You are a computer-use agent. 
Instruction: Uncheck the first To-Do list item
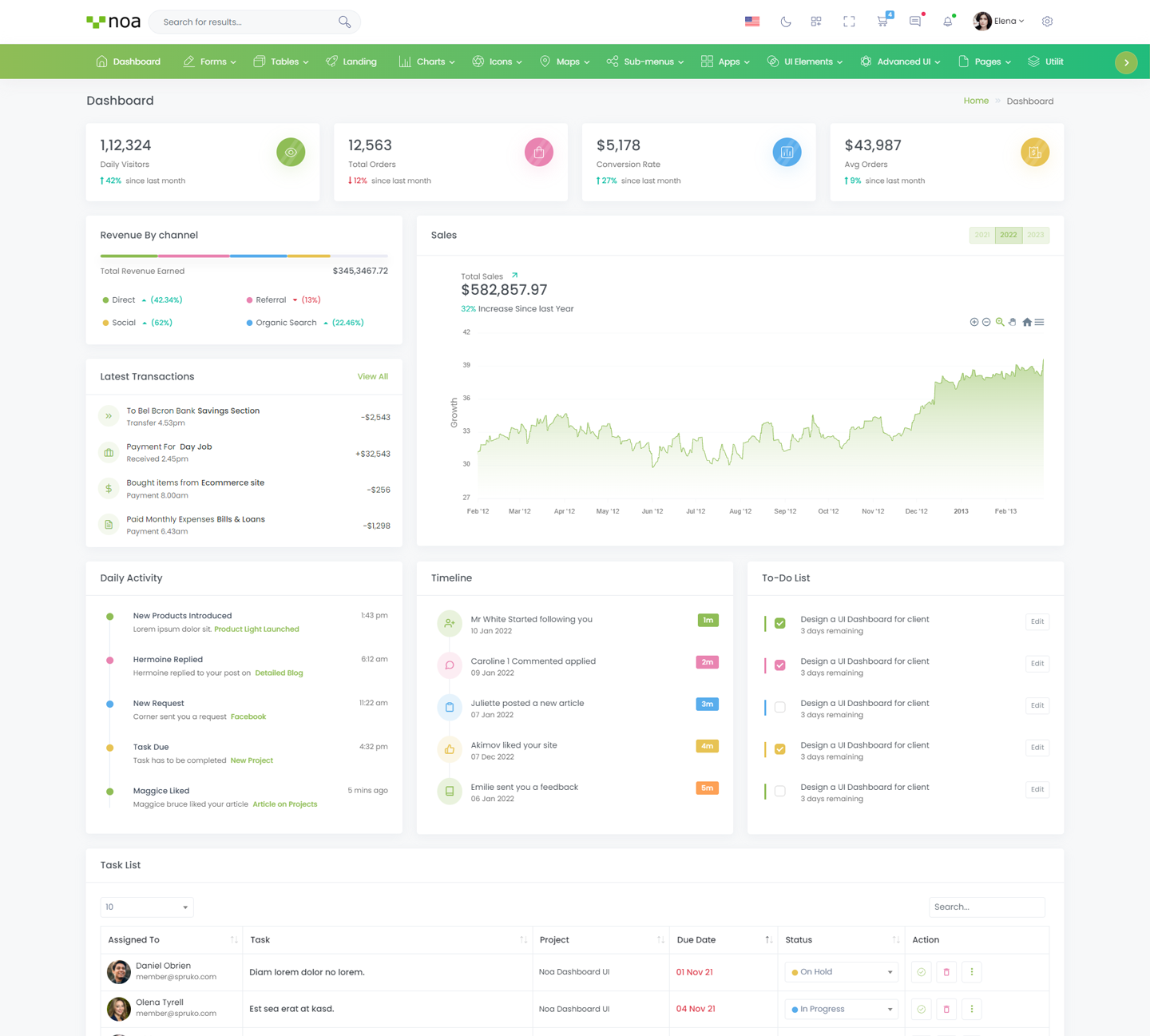point(780,623)
